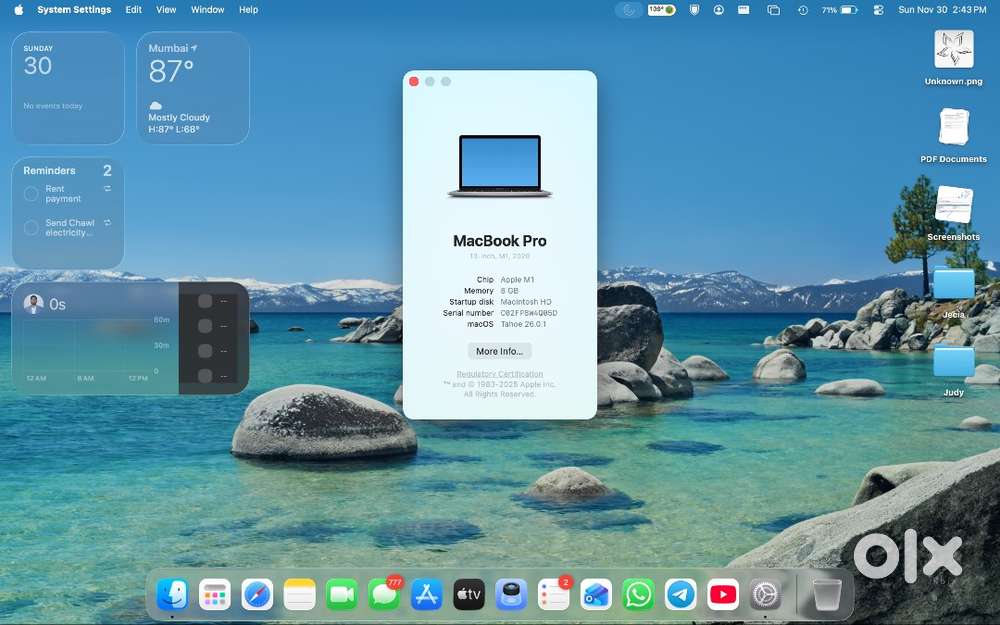Screen dimensions: 1000x625
Task: Open the Apple TV app
Action: point(468,594)
